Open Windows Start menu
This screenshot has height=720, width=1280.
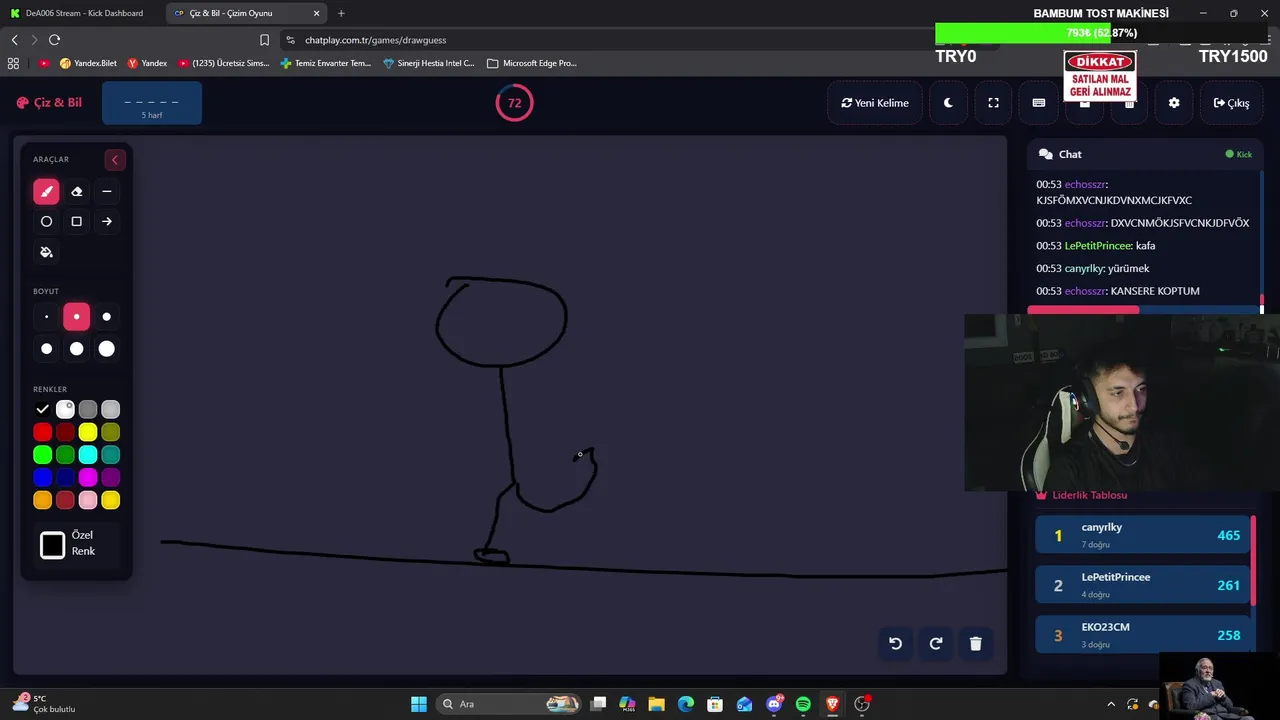[419, 704]
